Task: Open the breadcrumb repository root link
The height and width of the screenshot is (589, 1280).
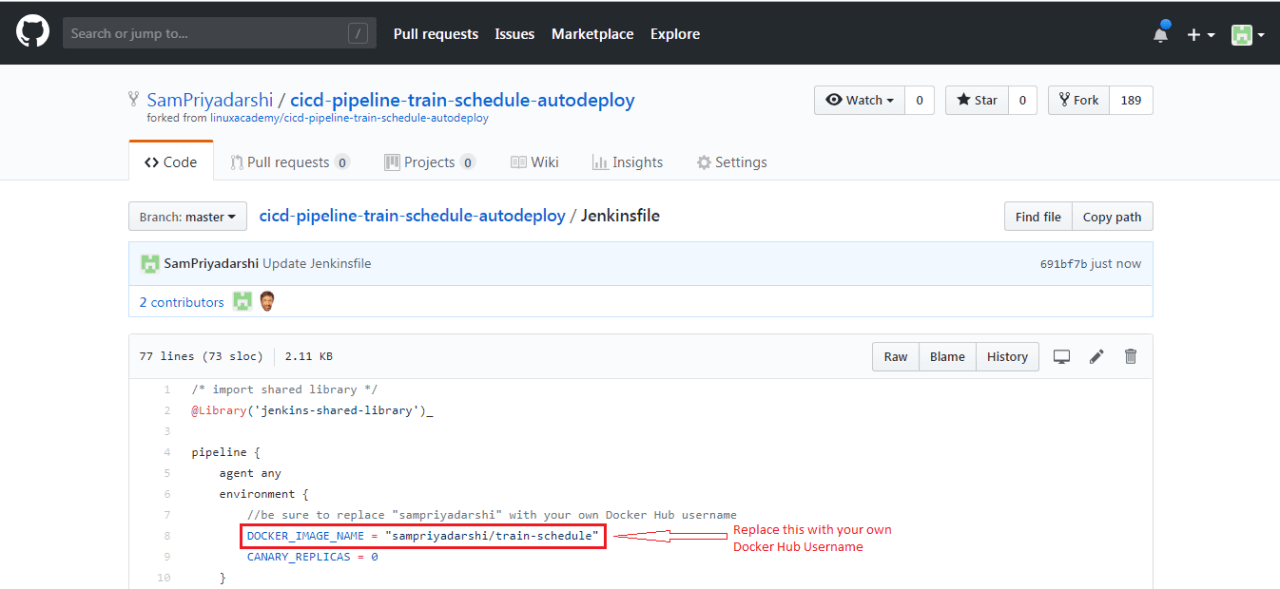Action: click(412, 216)
